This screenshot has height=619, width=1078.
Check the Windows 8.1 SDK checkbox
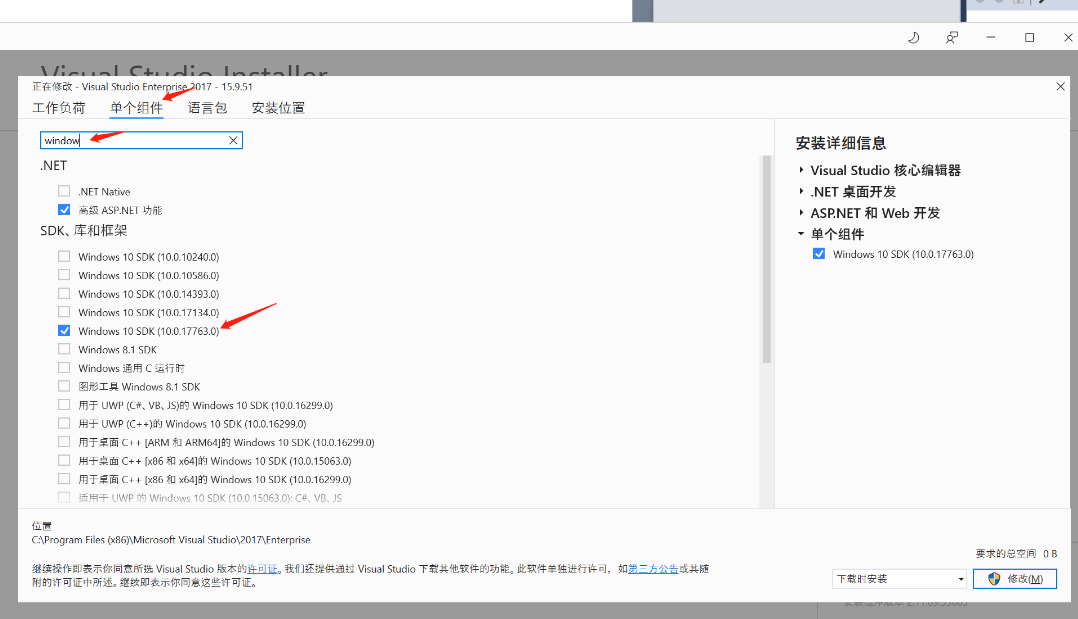(64, 349)
